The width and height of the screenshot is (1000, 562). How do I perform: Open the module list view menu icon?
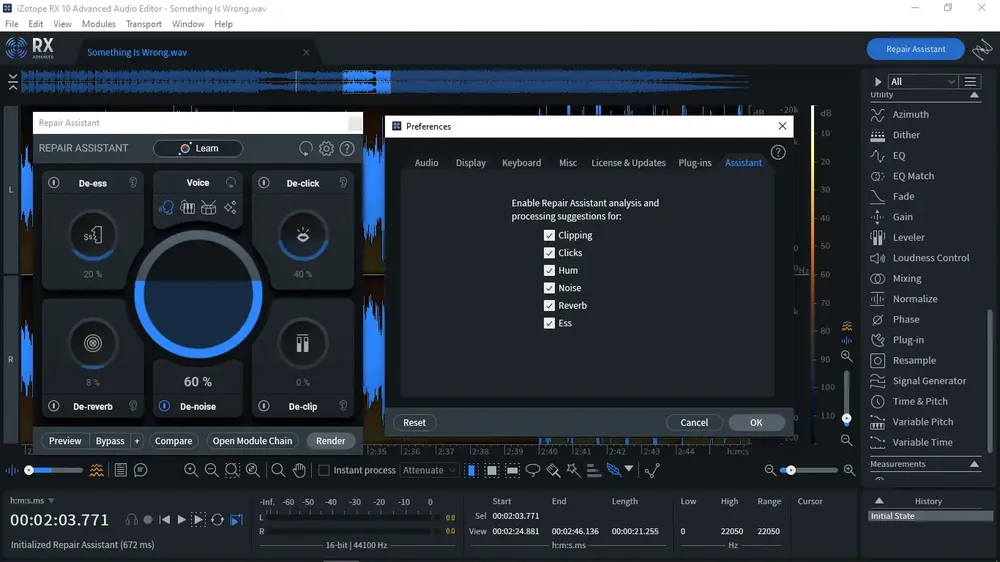[970, 82]
